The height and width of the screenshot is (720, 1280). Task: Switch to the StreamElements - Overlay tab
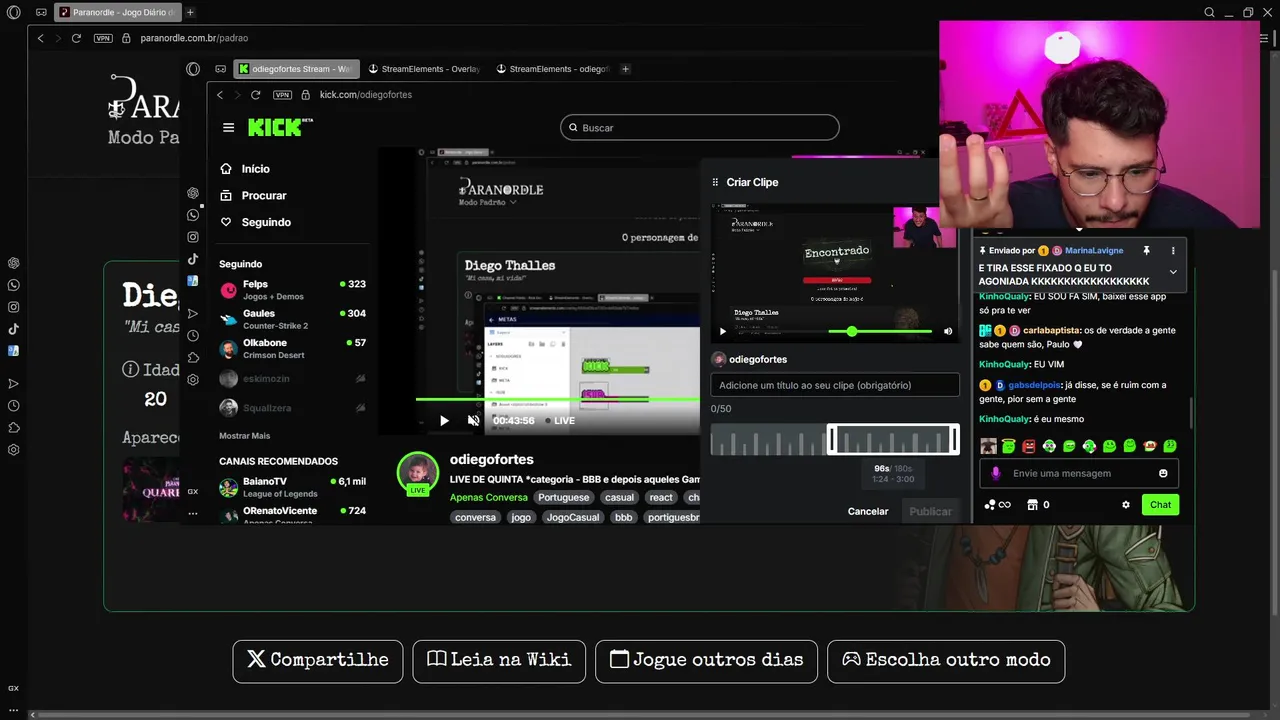point(424,69)
